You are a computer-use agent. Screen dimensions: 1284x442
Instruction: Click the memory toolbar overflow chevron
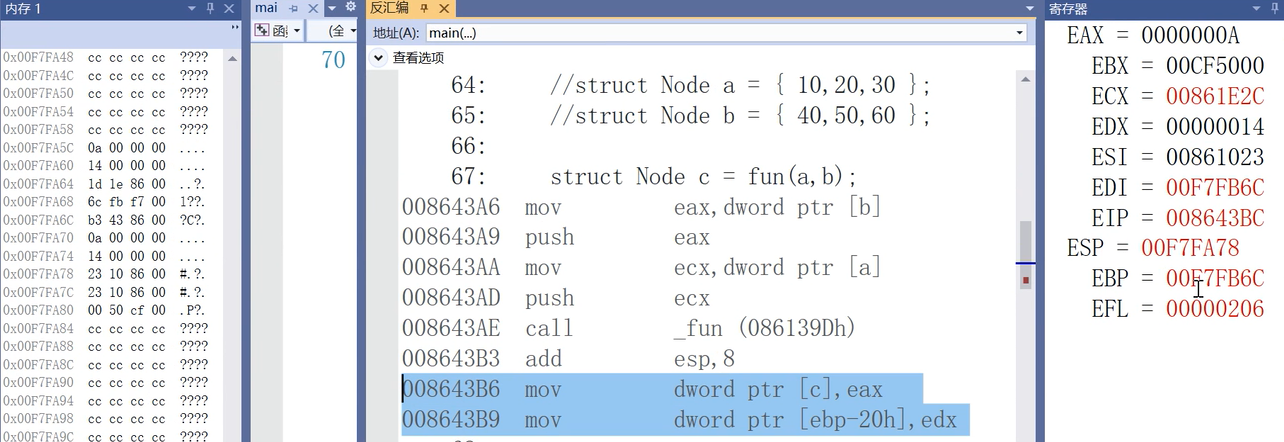coord(235,28)
